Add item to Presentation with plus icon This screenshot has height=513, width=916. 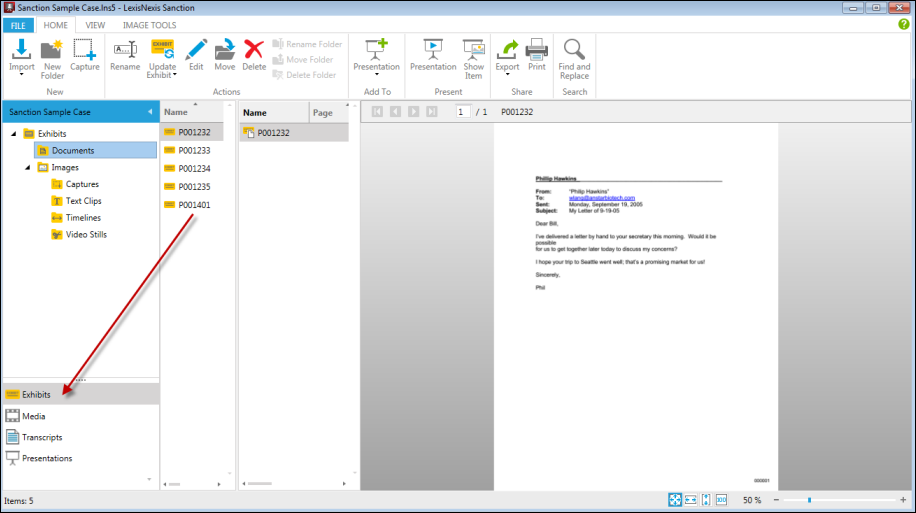click(376, 49)
